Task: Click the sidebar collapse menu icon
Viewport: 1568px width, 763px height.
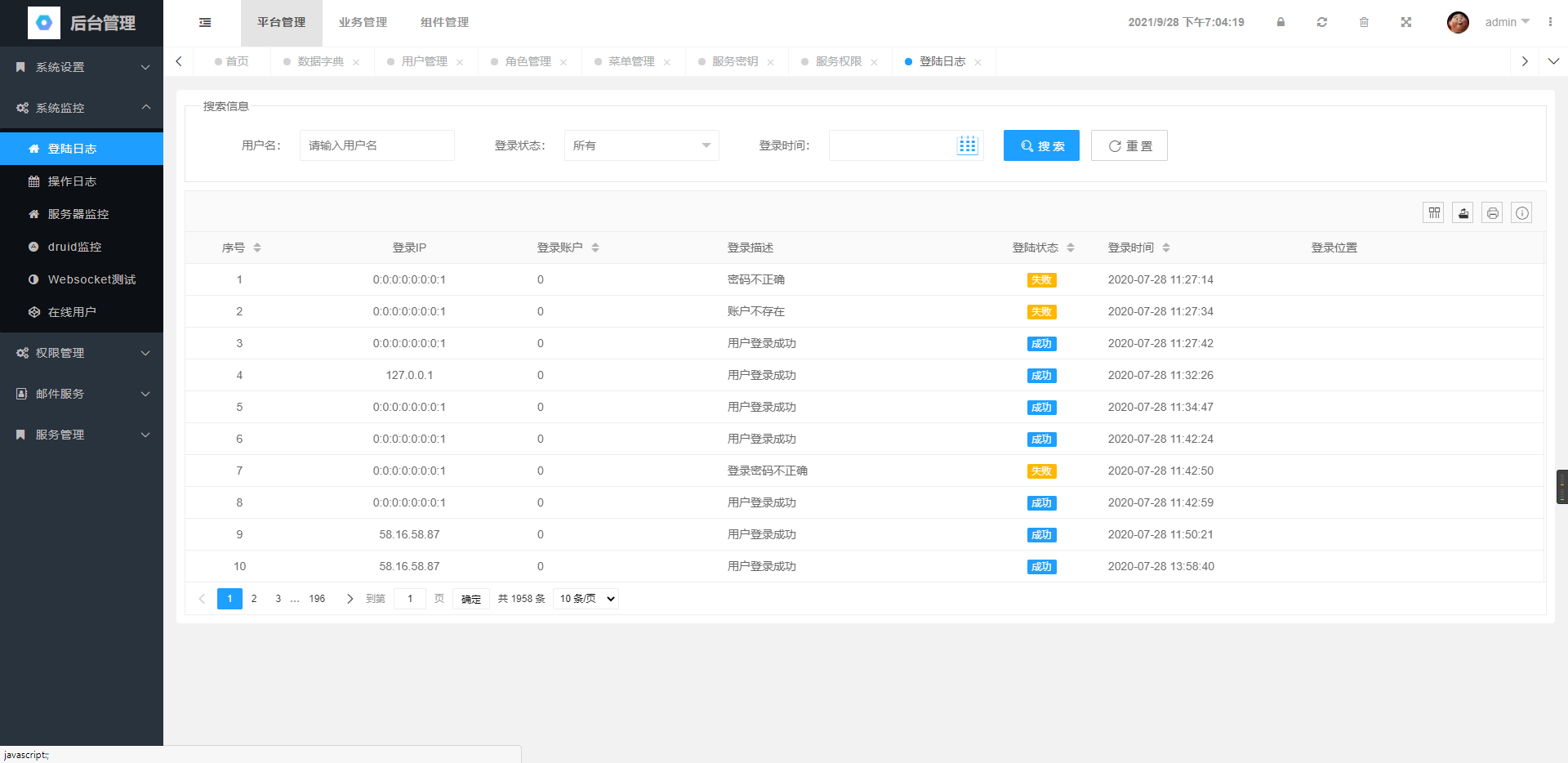Action: tap(205, 23)
